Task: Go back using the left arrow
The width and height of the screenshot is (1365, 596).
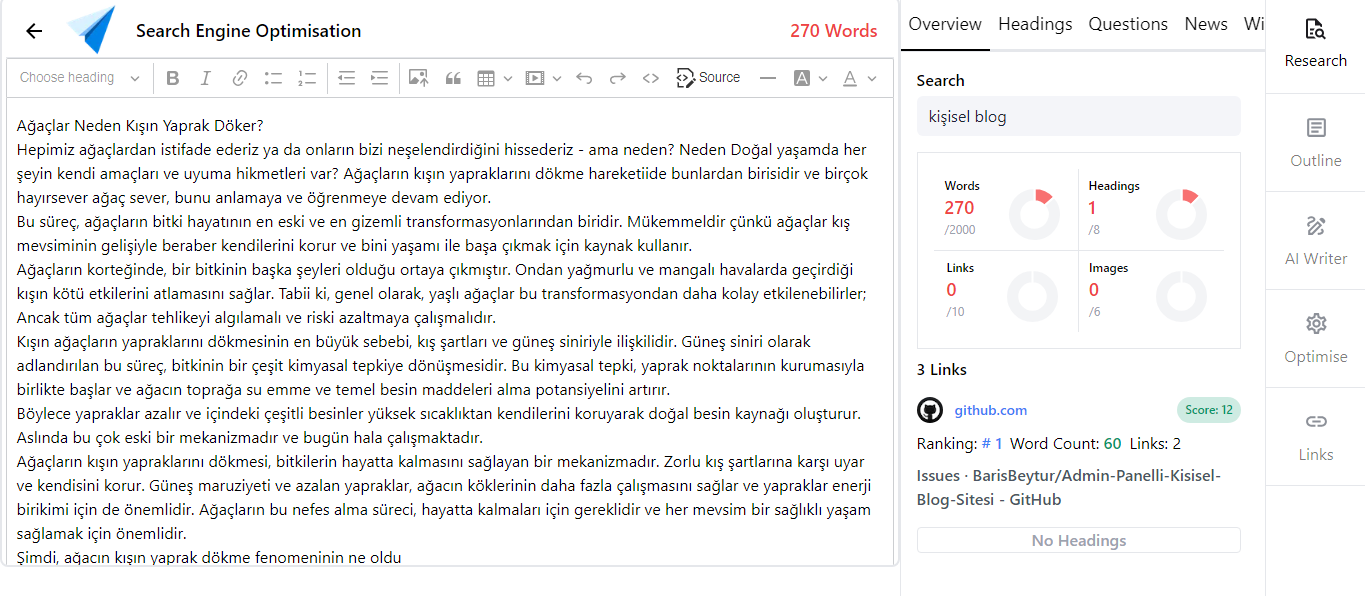Action: pos(34,31)
